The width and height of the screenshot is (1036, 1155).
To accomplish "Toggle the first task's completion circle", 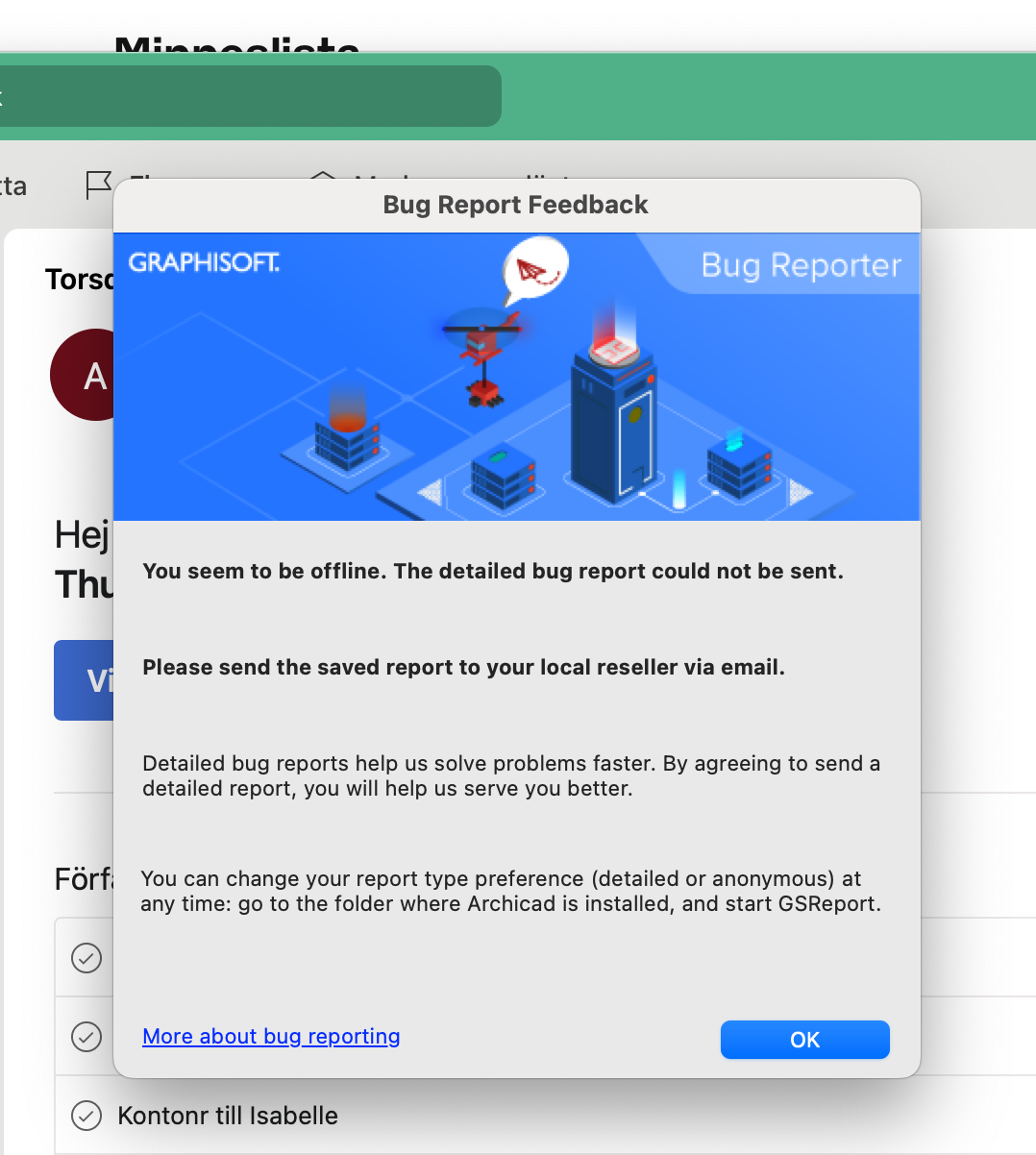I will click(x=86, y=958).
